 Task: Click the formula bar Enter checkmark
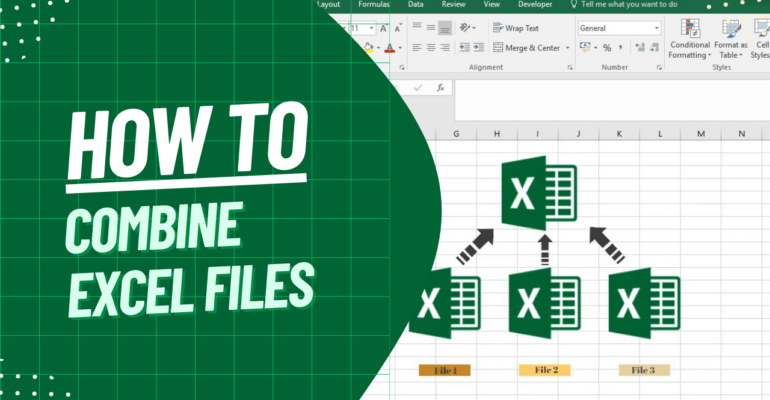[x=417, y=88]
